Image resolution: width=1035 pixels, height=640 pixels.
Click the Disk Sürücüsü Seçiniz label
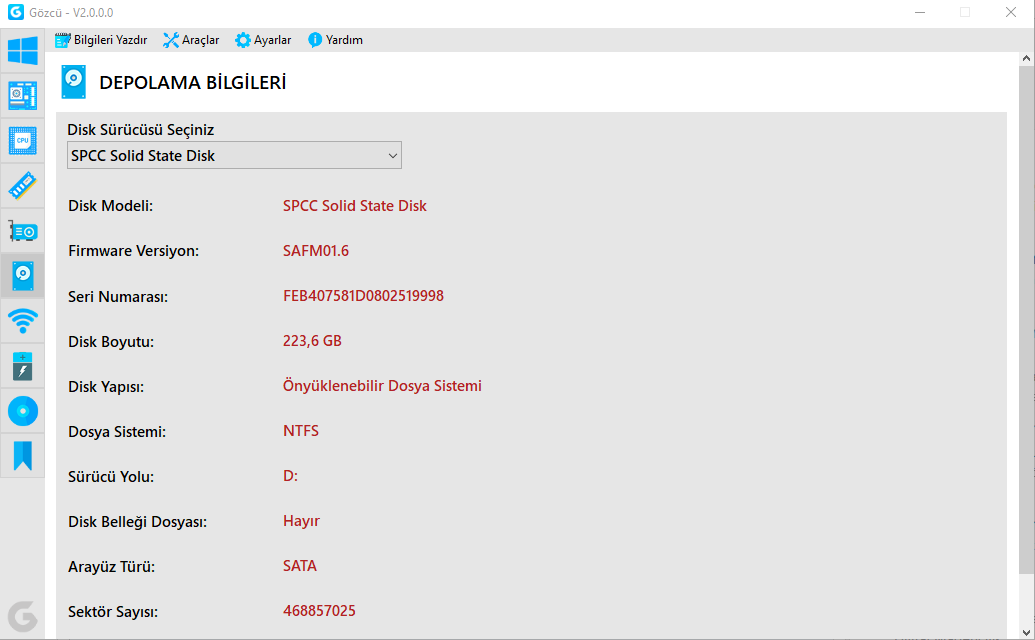coord(141,130)
